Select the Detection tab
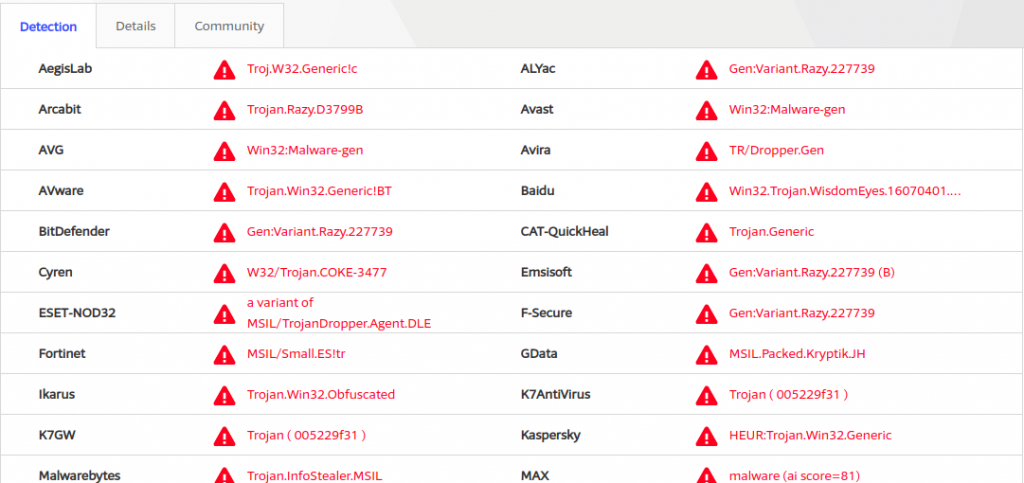The height and width of the screenshot is (483, 1024). tap(48, 26)
